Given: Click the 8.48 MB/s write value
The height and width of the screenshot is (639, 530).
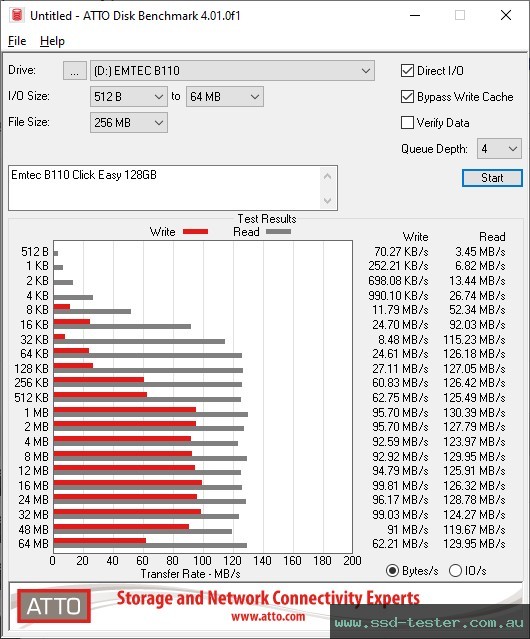Looking at the screenshot, I should click(403, 339).
